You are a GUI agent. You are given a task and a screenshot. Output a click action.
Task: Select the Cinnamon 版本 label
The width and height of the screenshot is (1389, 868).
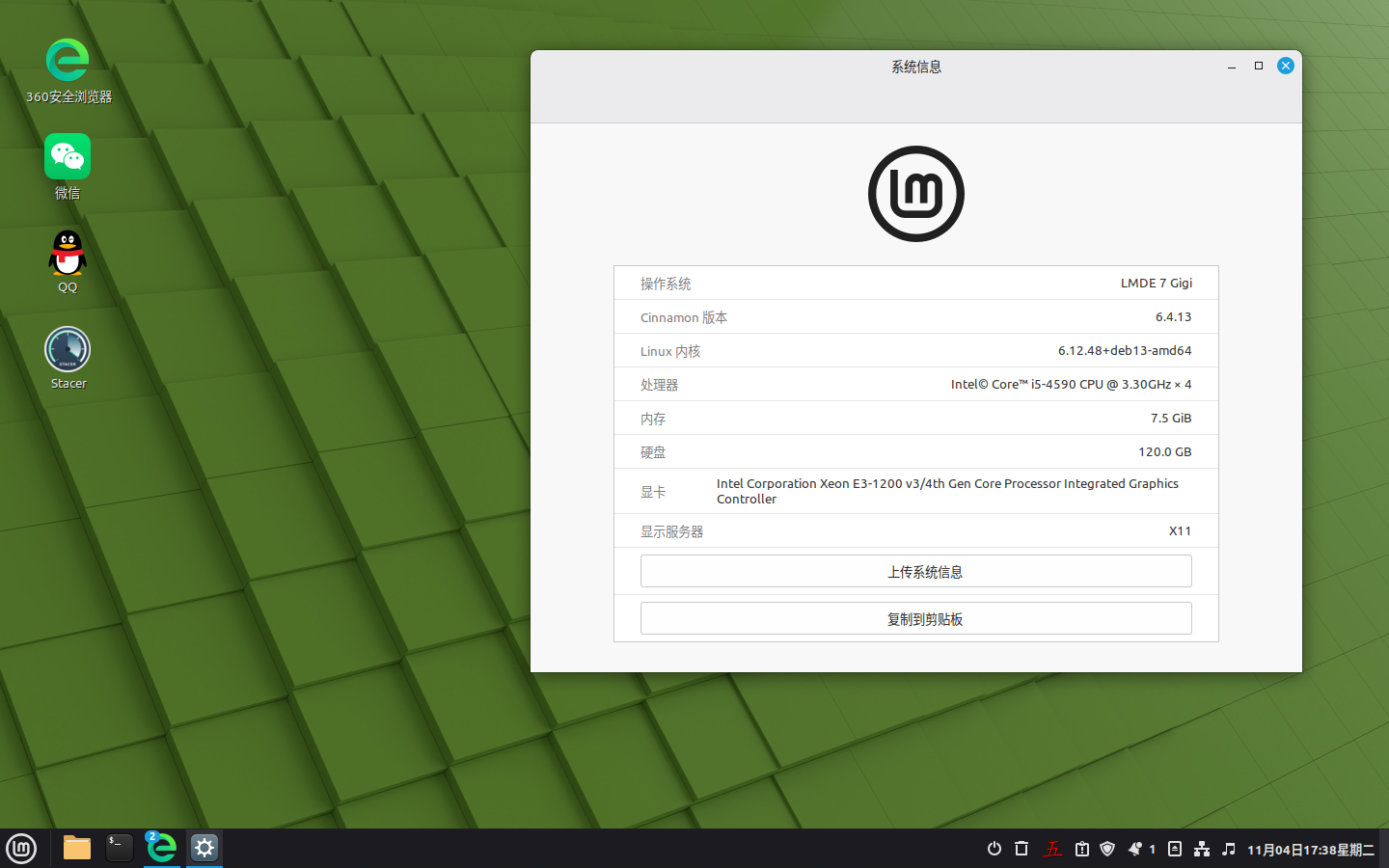click(684, 317)
